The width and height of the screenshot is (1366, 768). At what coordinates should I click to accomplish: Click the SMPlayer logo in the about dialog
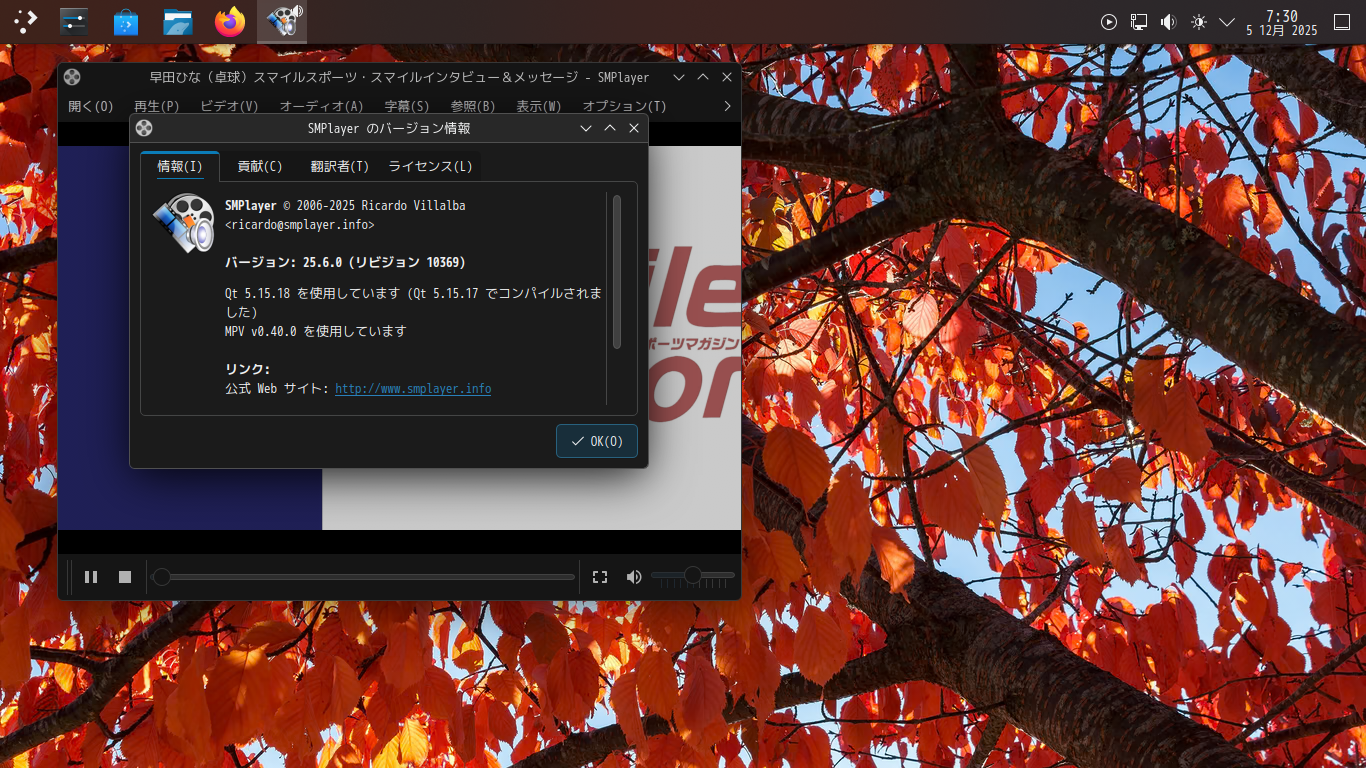(184, 223)
